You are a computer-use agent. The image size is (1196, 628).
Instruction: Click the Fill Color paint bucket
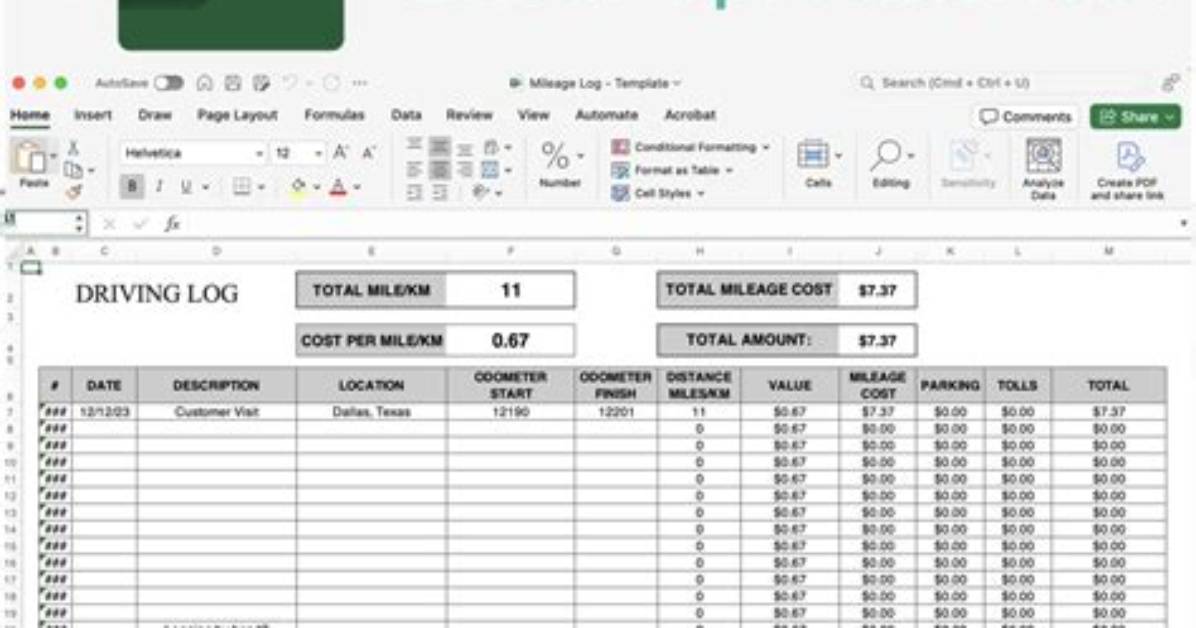[298, 186]
